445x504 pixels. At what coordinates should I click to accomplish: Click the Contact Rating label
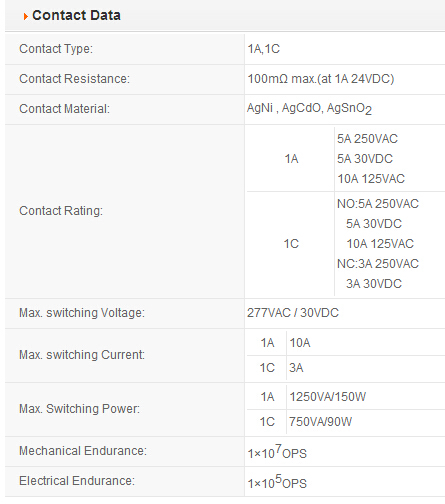pyautogui.click(x=61, y=211)
